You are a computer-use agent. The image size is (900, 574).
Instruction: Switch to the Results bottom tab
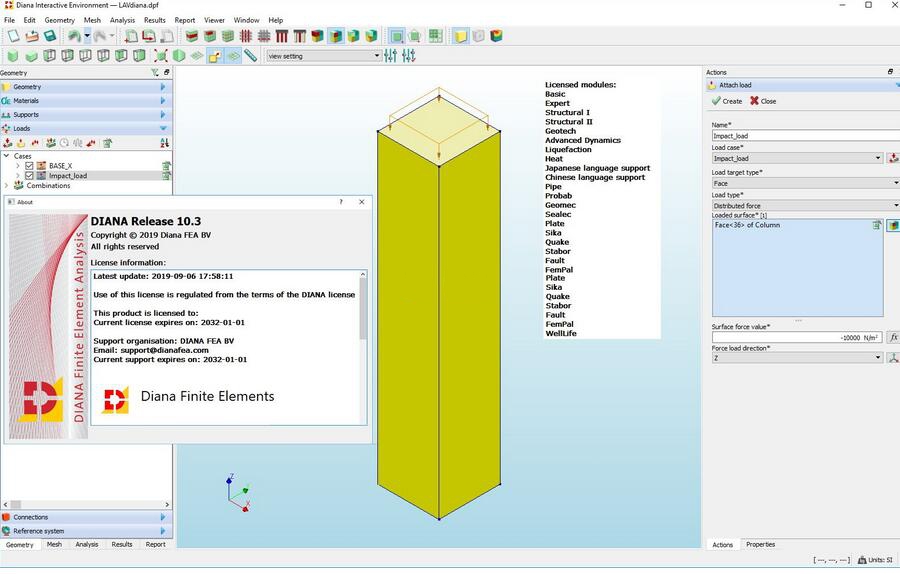[x=122, y=544]
